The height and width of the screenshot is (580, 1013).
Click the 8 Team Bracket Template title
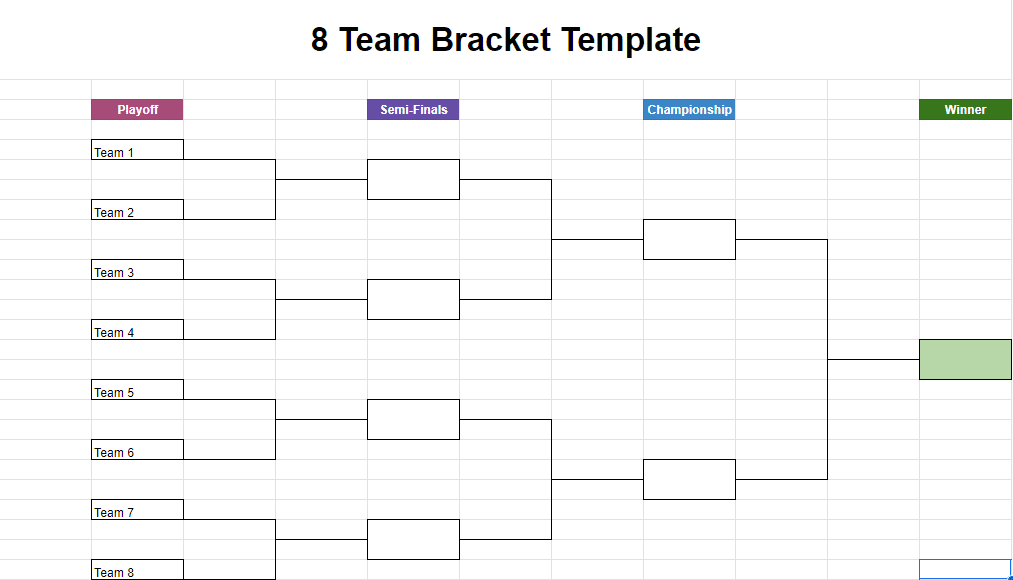tap(506, 40)
